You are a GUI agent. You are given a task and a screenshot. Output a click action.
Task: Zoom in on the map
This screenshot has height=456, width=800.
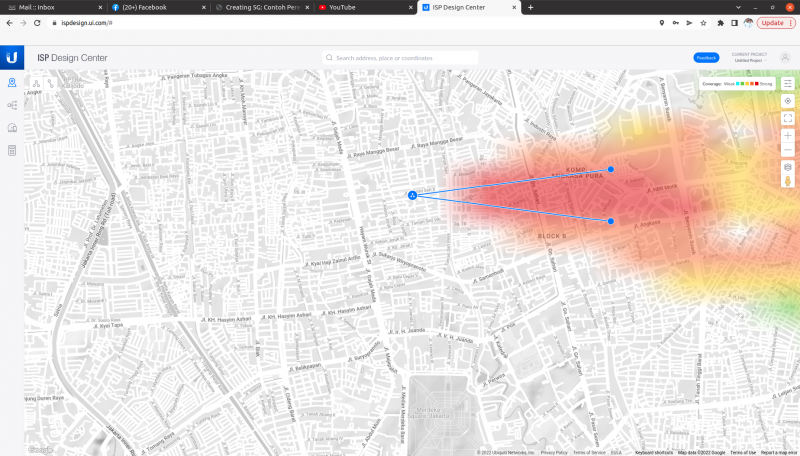(x=788, y=135)
